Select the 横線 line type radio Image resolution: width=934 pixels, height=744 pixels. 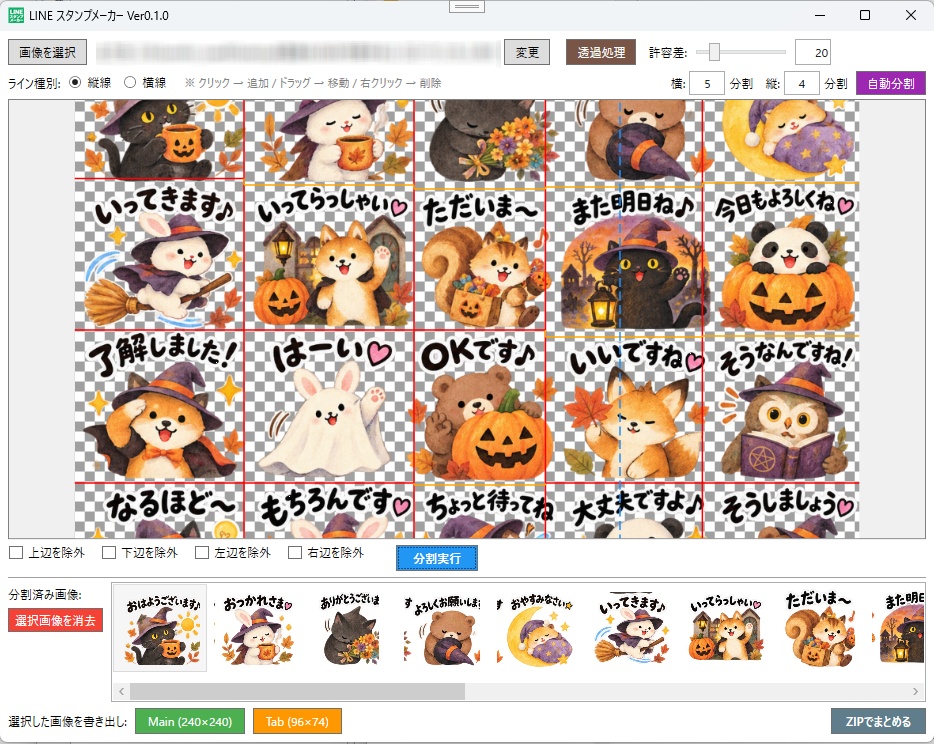coord(130,83)
